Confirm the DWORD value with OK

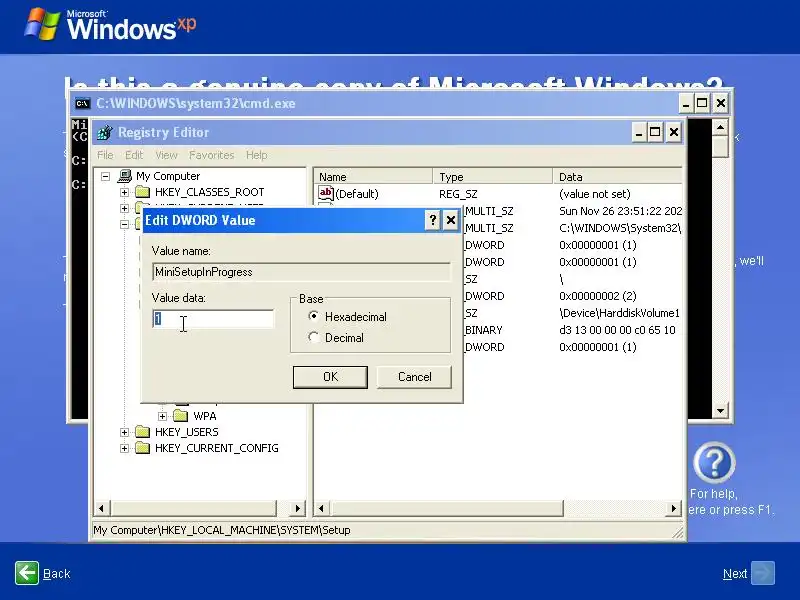(330, 377)
